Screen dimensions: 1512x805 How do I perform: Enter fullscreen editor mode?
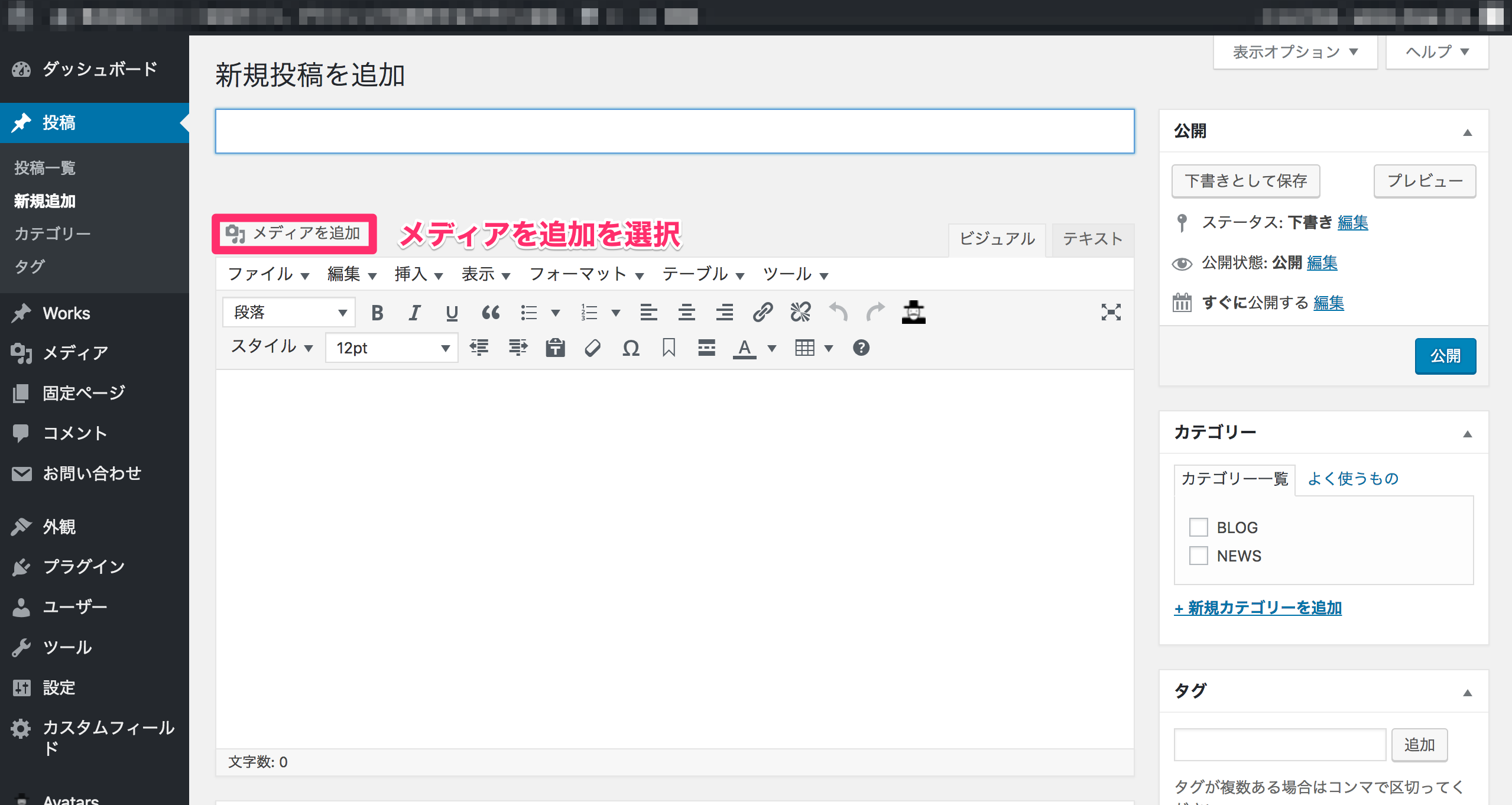coord(1111,312)
